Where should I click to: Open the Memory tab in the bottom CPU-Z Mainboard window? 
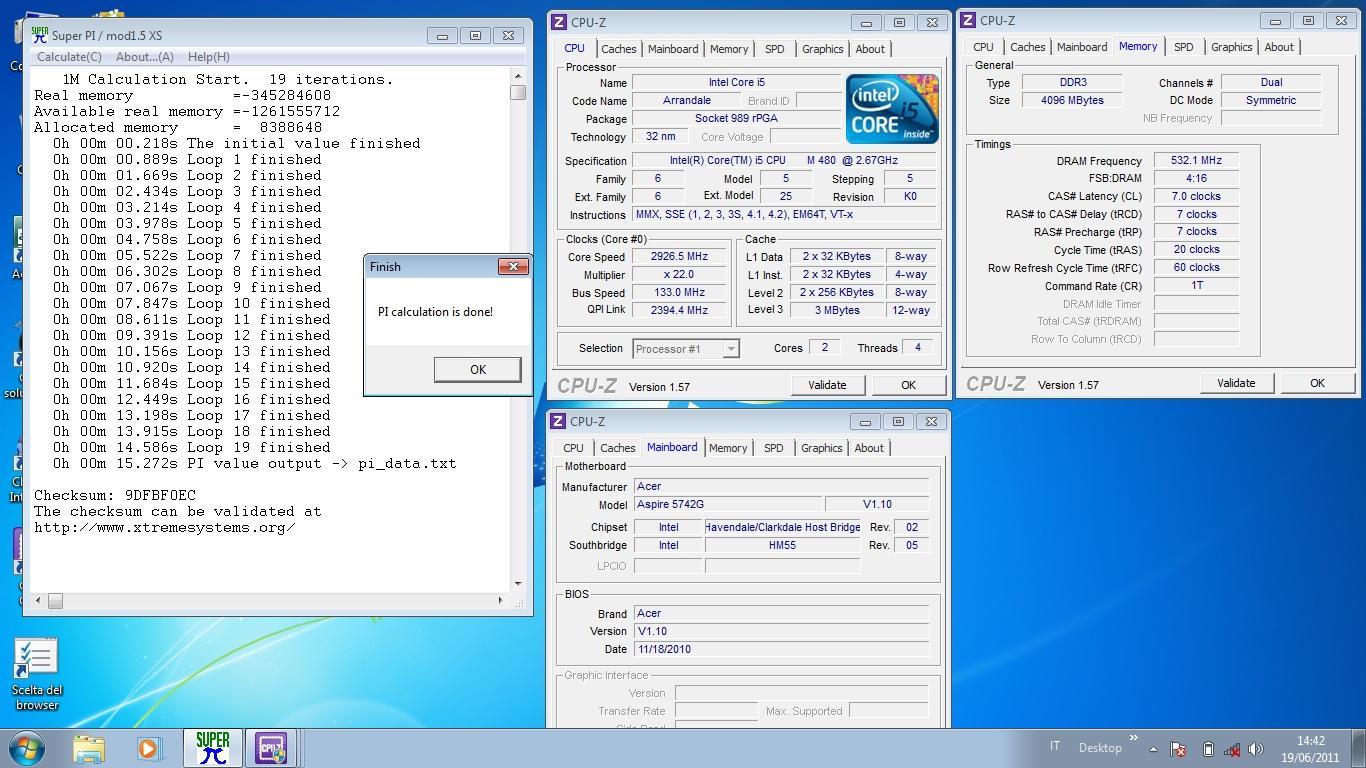tap(728, 448)
